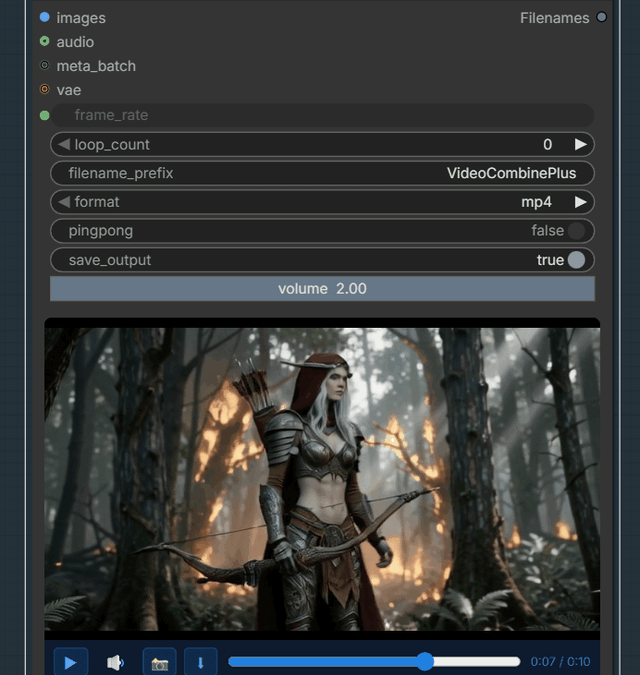Click the 0:07 / 0:10 time display
Image resolution: width=640 pixels, height=675 pixels.
point(560,661)
